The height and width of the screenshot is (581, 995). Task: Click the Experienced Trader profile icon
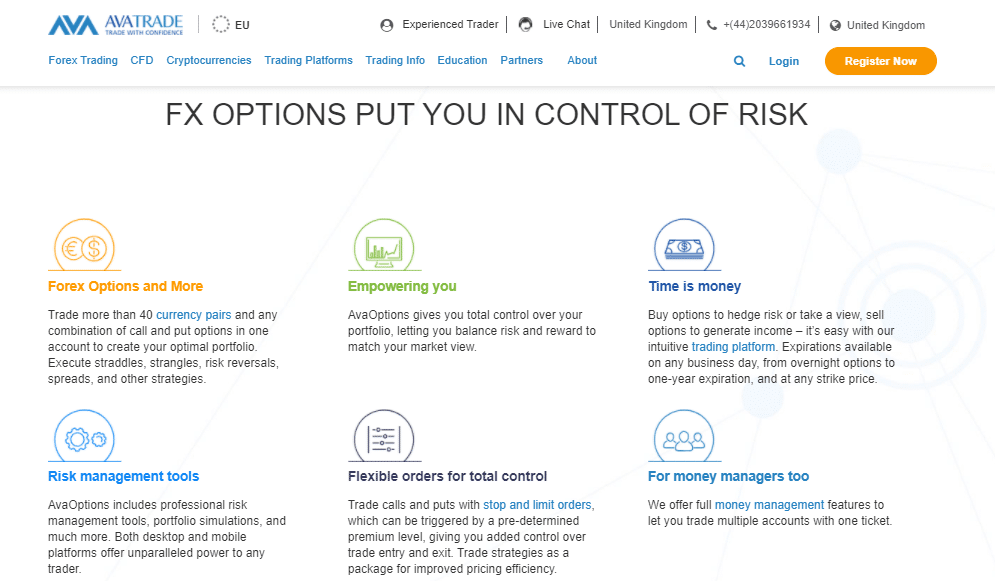(385, 24)
